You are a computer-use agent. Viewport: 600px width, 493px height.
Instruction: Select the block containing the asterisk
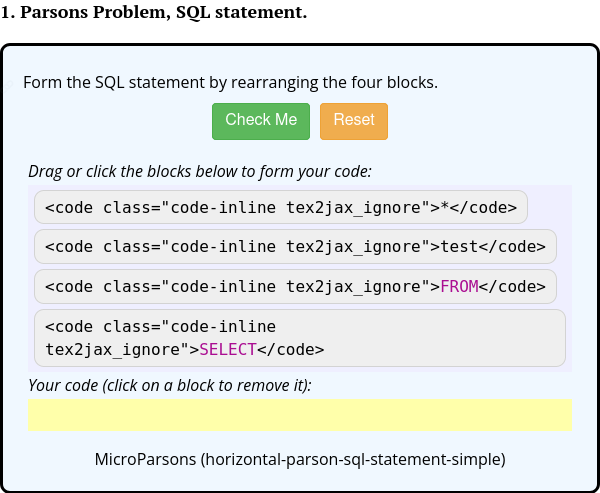point(281,207)
